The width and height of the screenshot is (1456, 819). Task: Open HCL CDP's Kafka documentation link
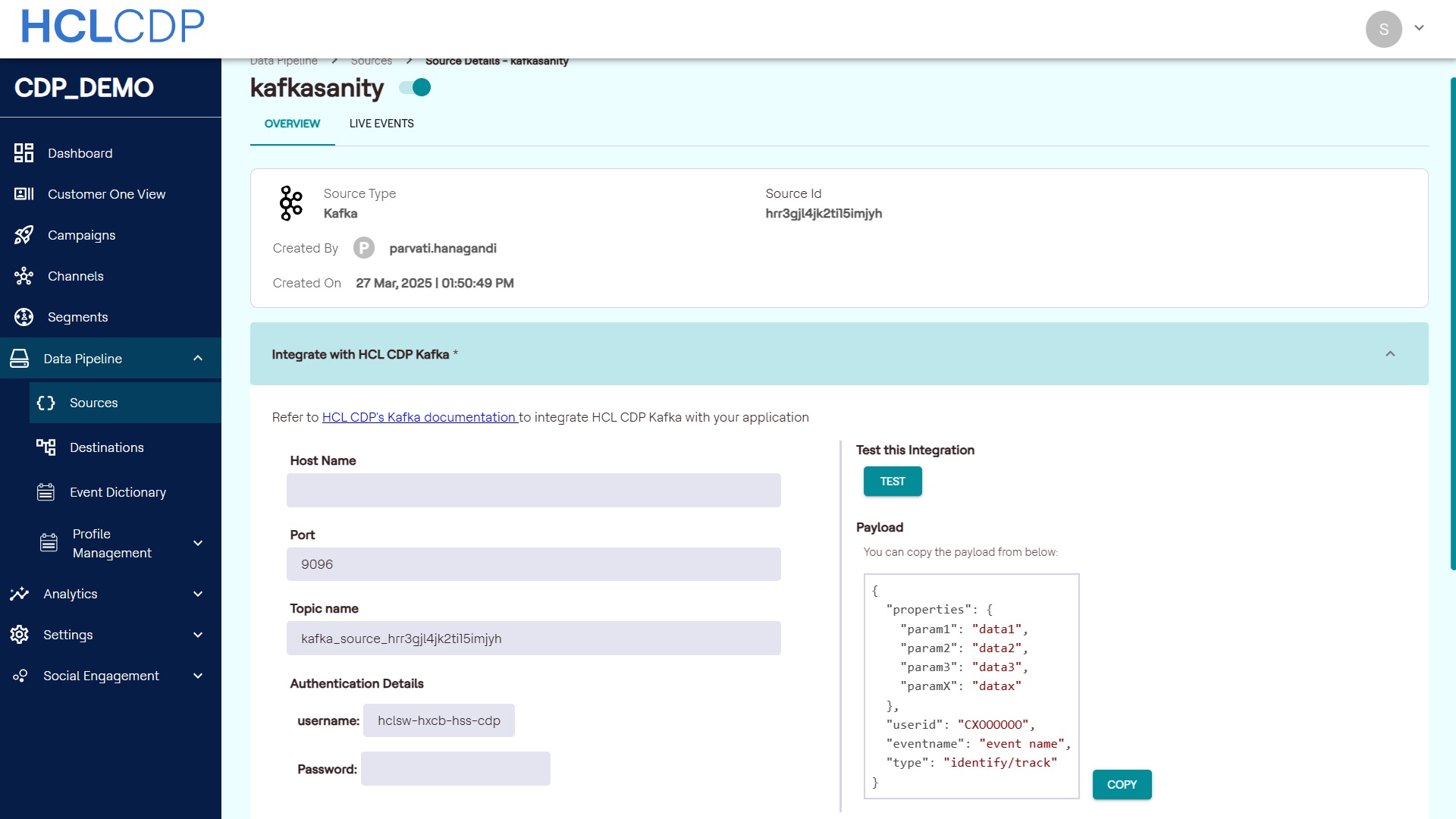point(419,417)
